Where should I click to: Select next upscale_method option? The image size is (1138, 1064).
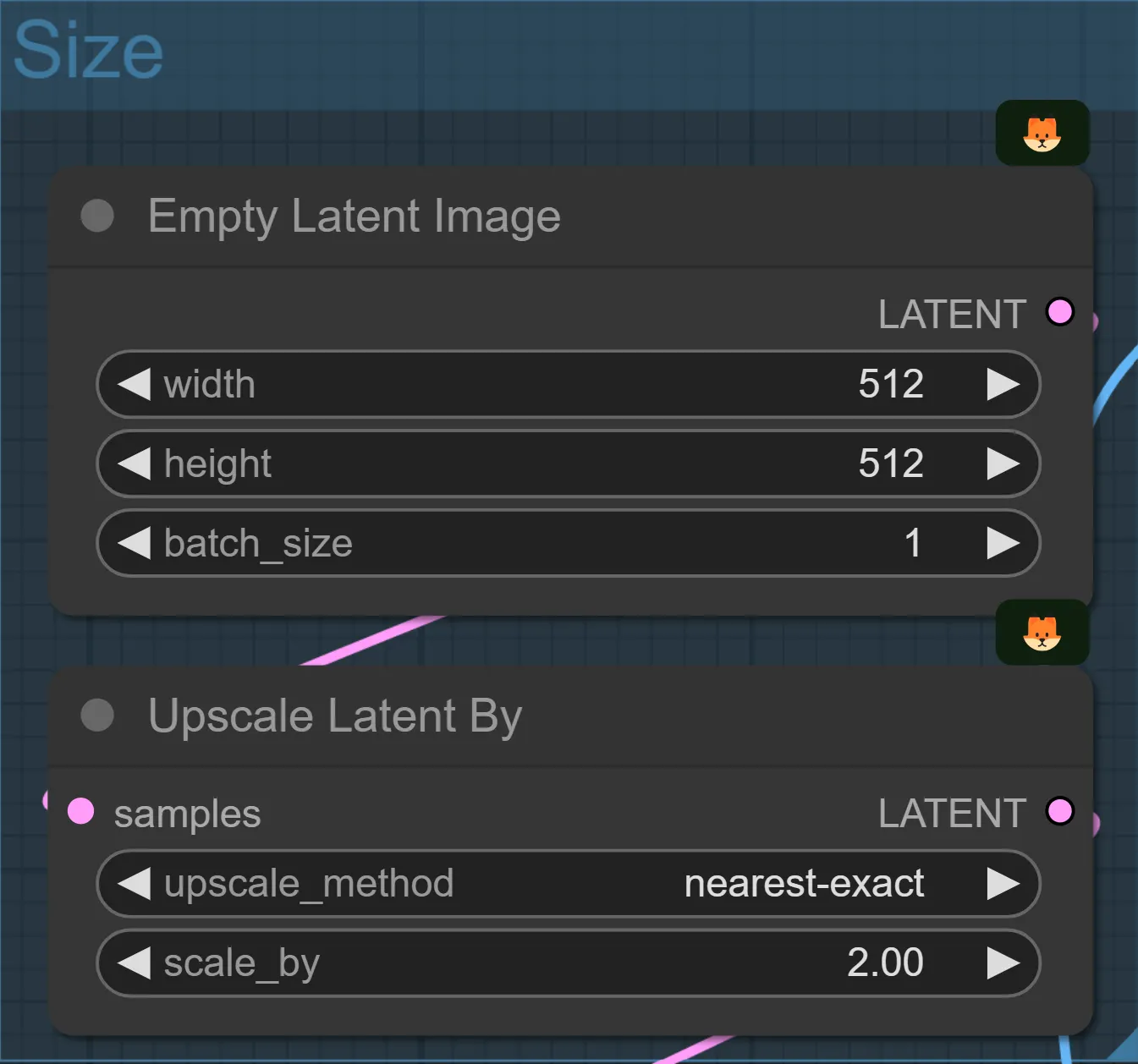point(1003,884)
